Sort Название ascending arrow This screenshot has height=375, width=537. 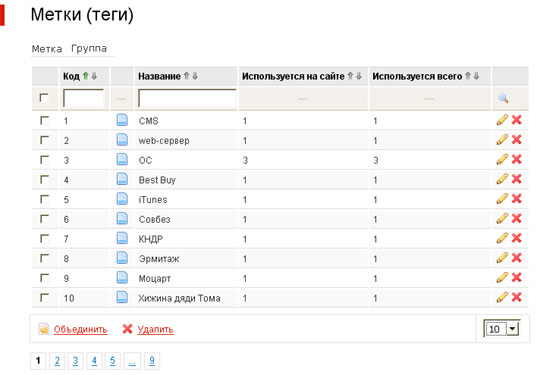[186, 76]
